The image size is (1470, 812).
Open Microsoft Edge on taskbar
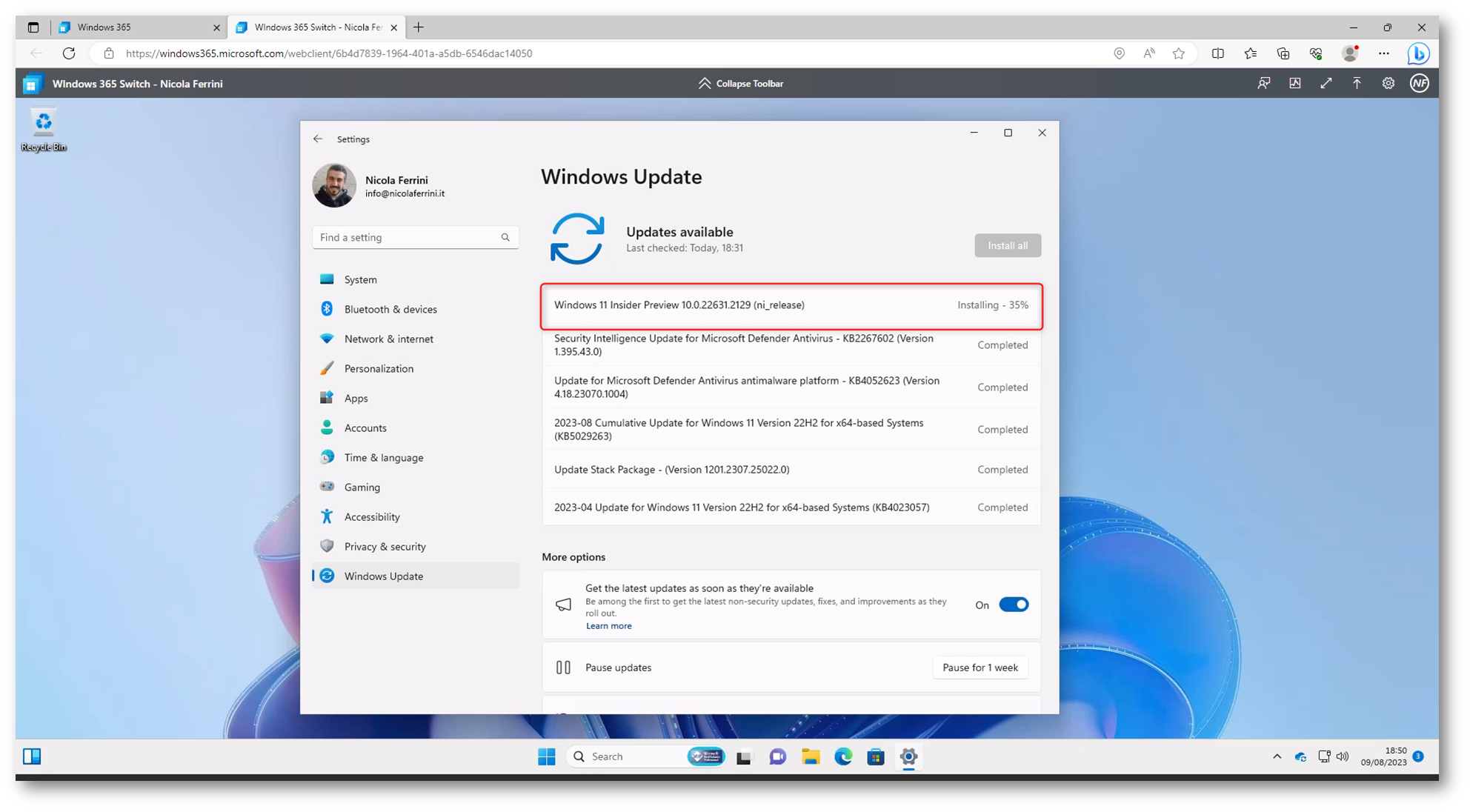pyautogui.click(x=843, y=756)
